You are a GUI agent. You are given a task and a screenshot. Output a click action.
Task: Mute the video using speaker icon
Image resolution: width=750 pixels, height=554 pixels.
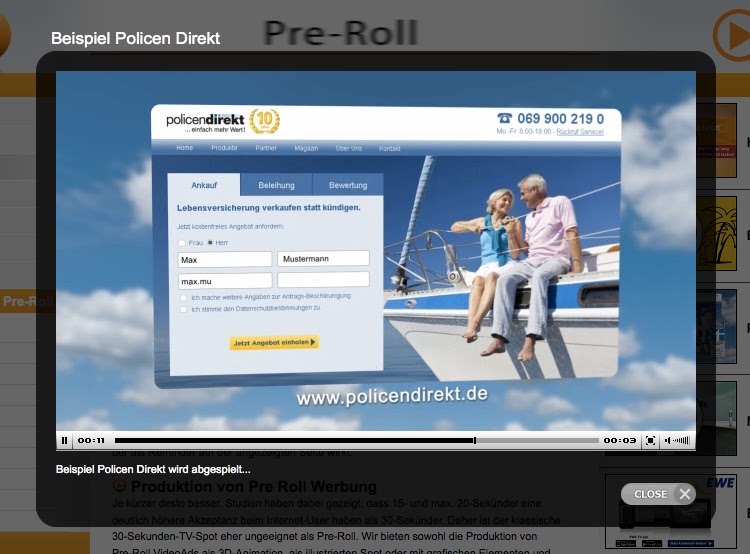coord(667,441)
